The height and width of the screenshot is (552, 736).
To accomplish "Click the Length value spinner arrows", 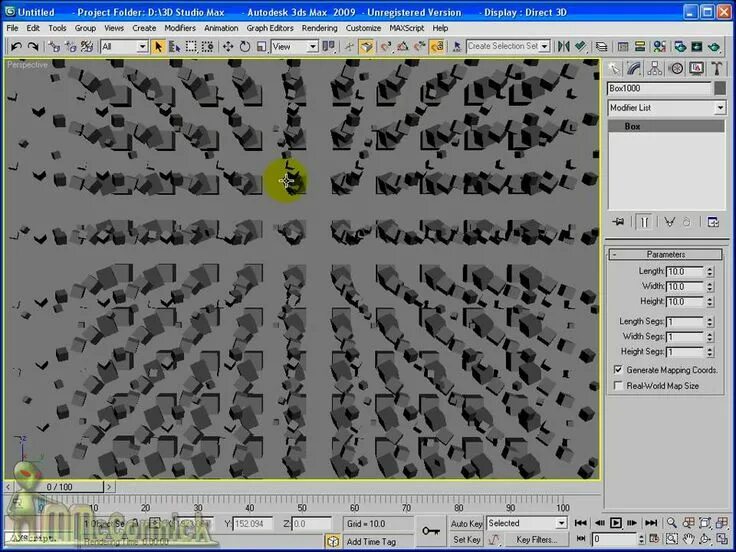I will [x=710, y=271].
